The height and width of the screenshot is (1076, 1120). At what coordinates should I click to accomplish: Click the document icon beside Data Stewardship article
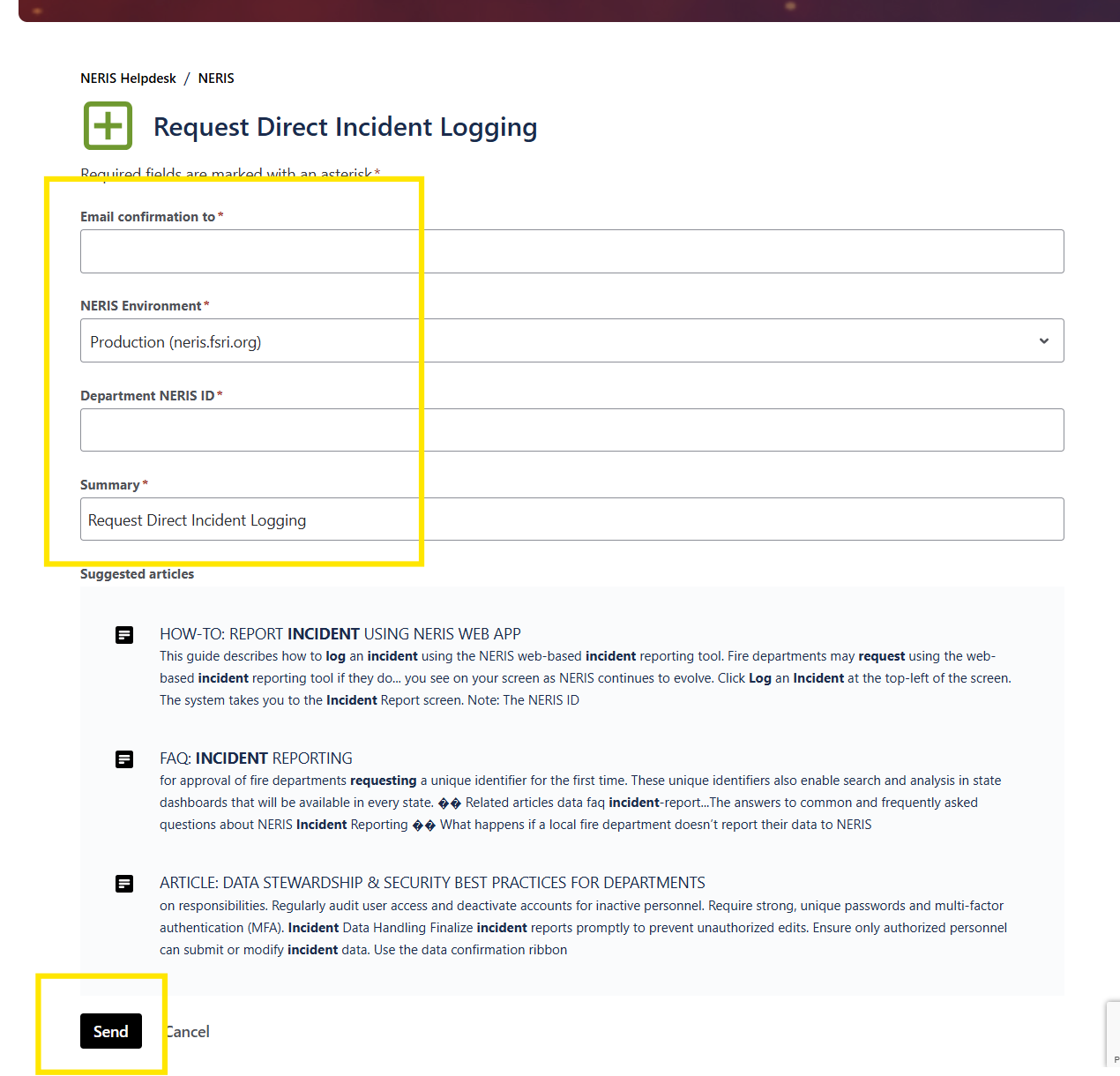(124, 884)
